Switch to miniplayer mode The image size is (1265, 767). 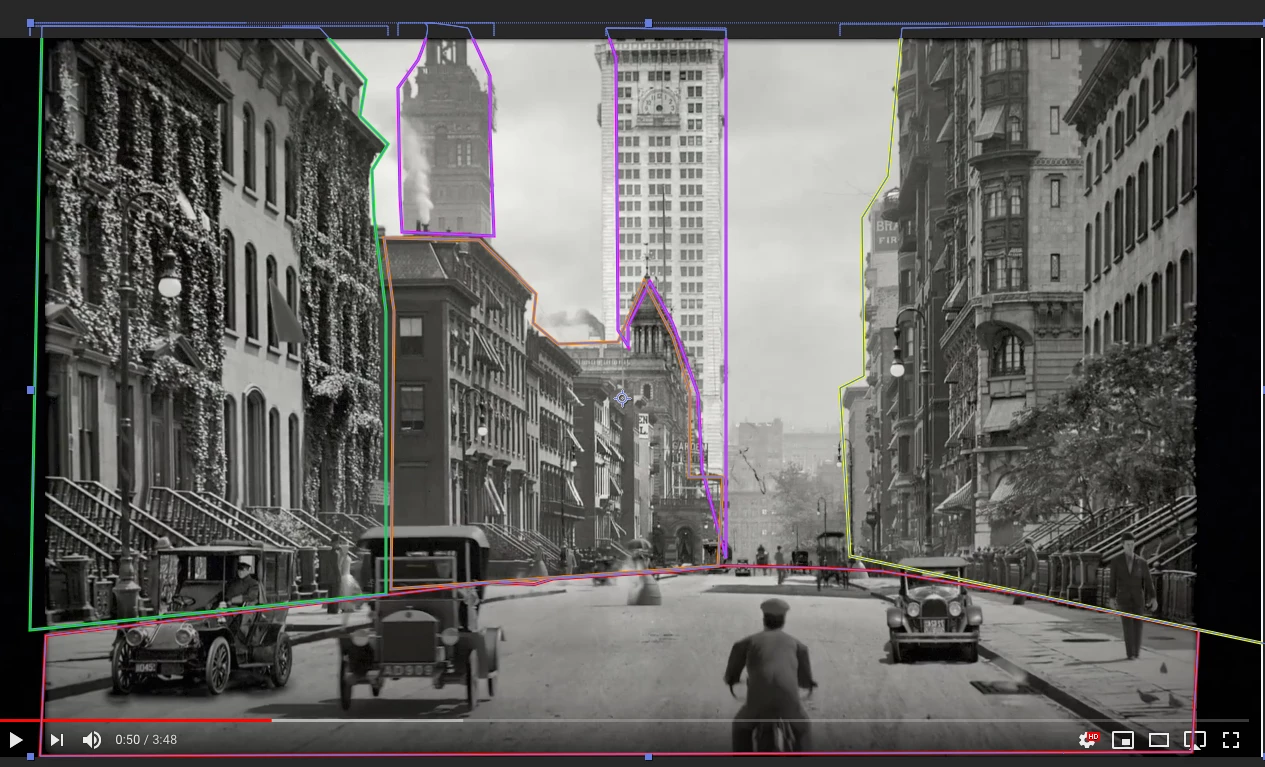(1123, 740)
